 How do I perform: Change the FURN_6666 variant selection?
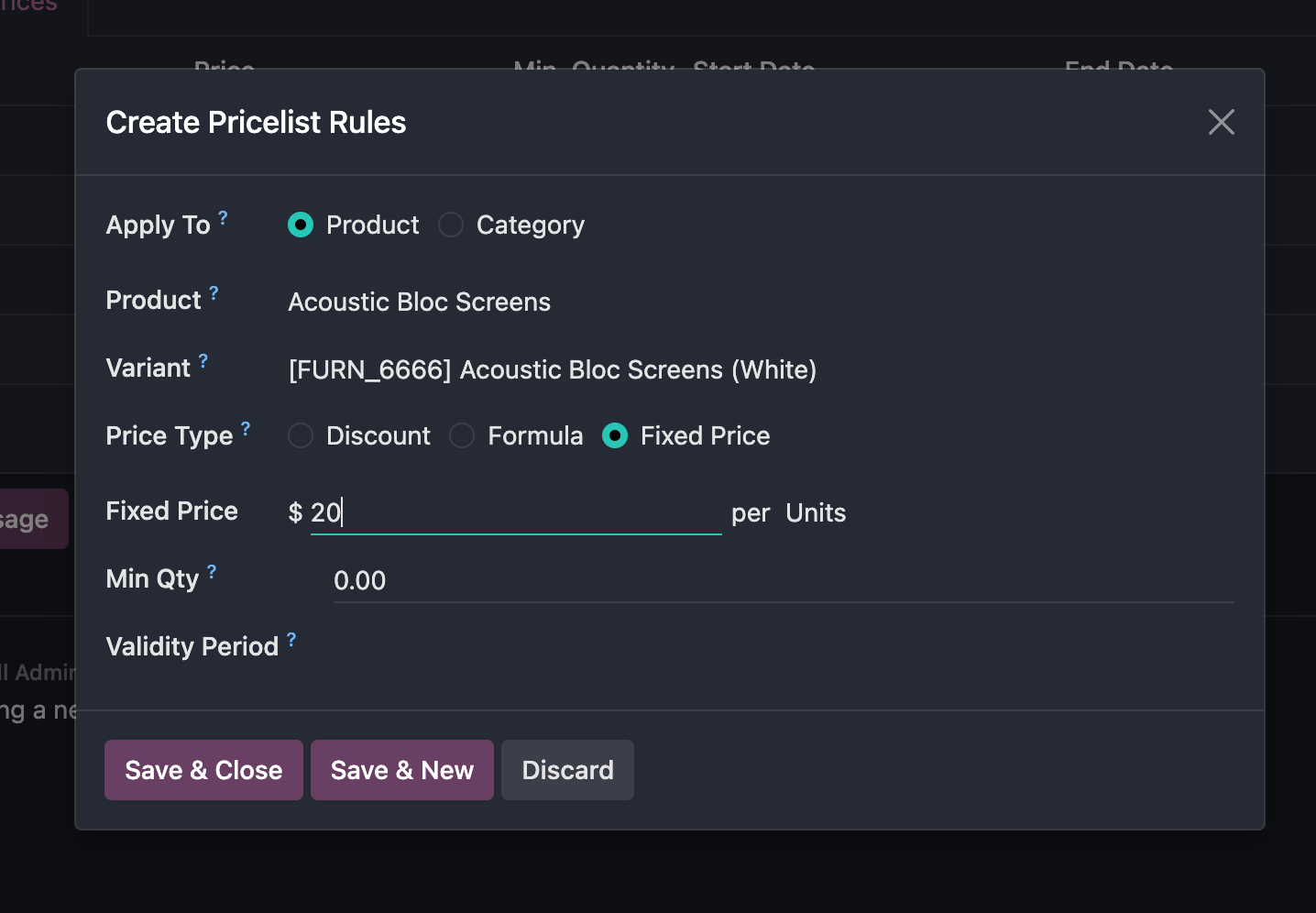coord(551,369)
